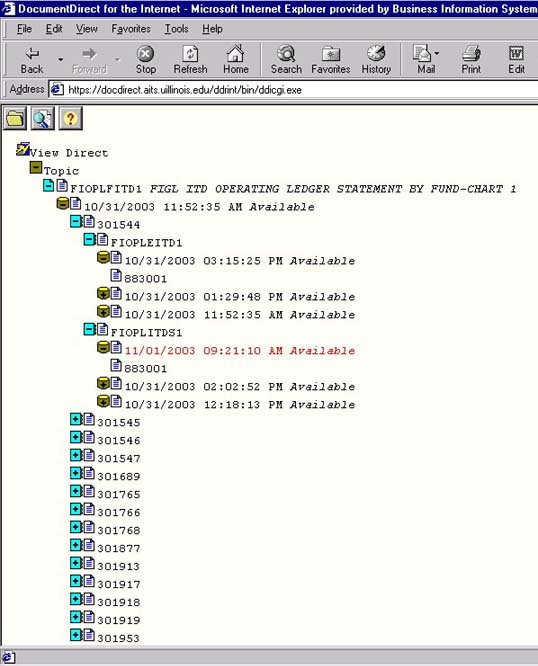538x666 pixels.
Task: Click the document icon beside 301953
Action: (89, 635)
